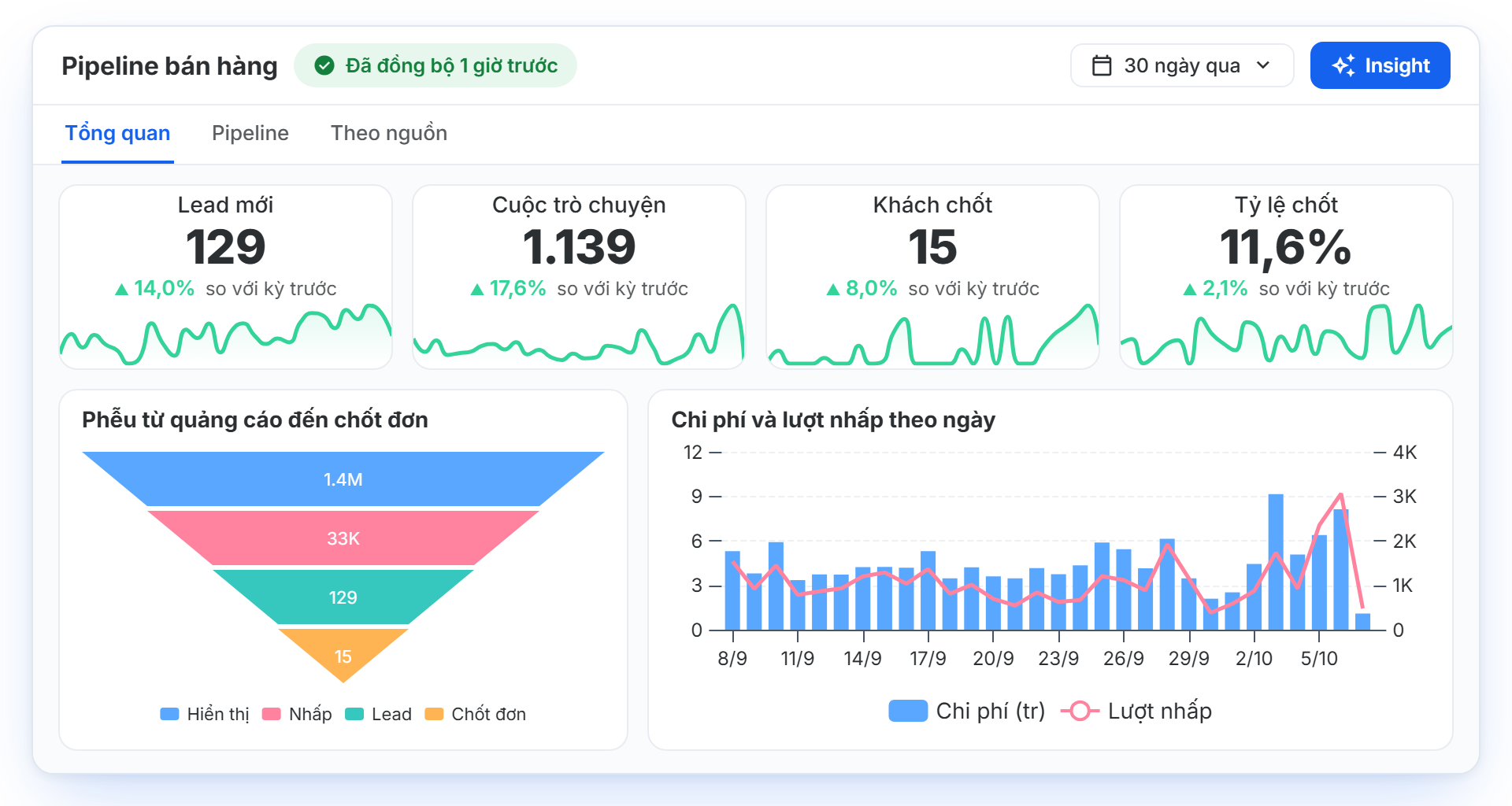
Task: Click the 8/9 axis date label
Action: tap(732, 658)
